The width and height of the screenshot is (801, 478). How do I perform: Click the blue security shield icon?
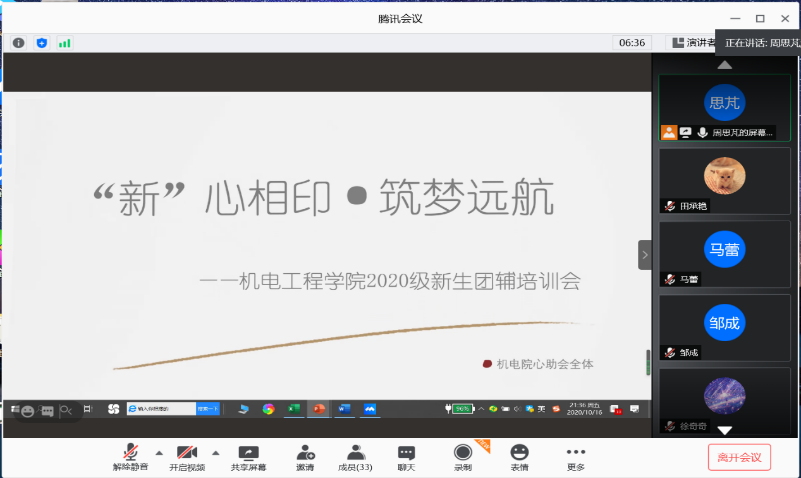[x=41, y=43]
